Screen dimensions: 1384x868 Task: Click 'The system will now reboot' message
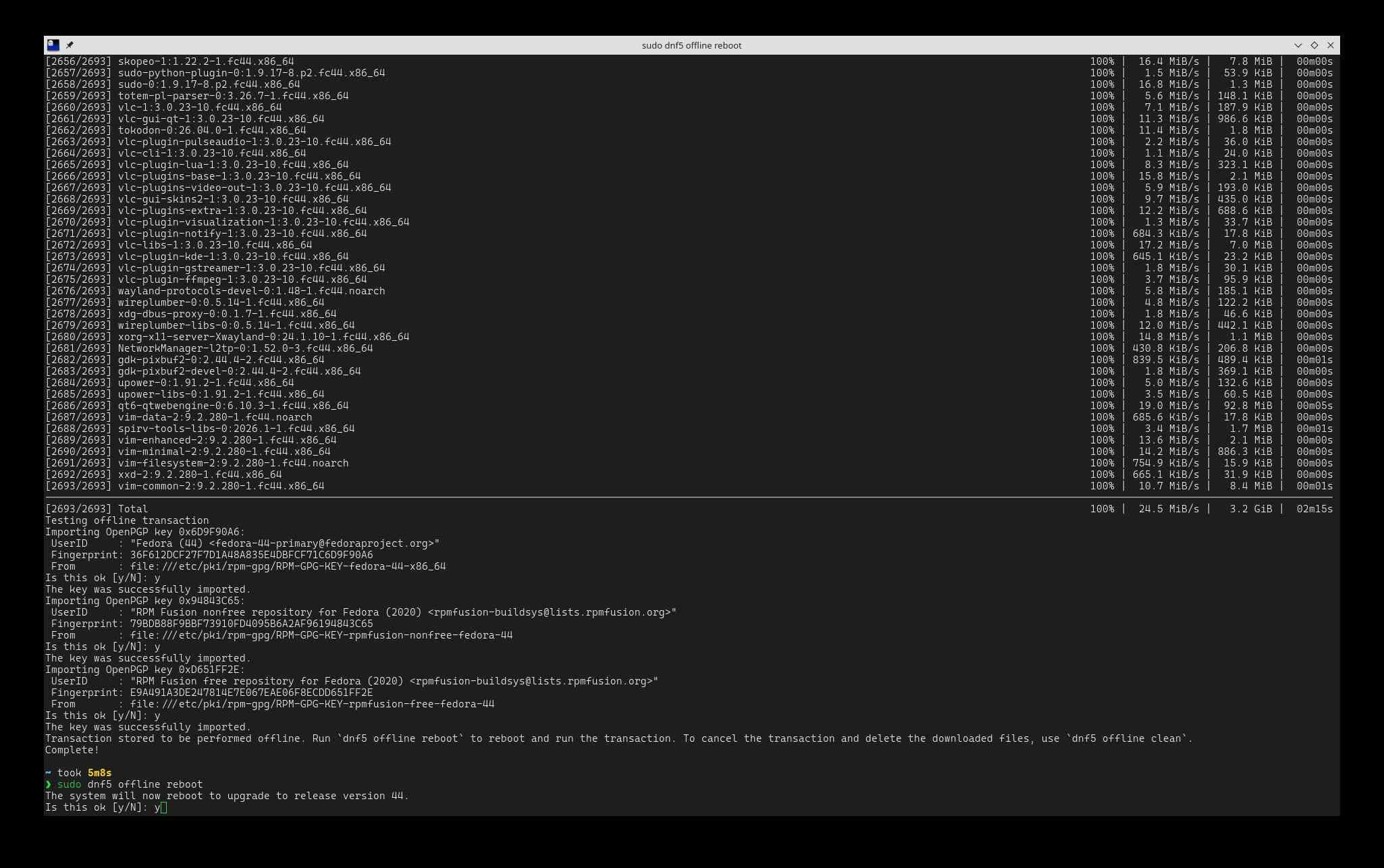[x=227, y=796]
